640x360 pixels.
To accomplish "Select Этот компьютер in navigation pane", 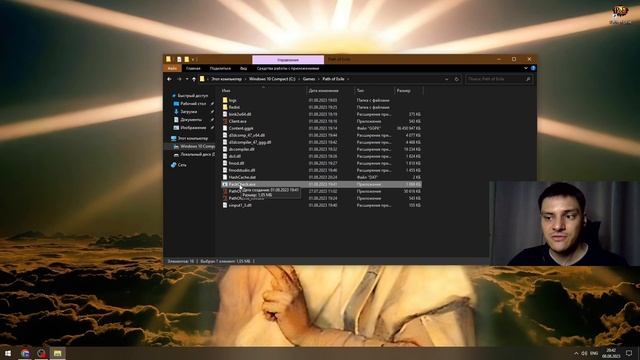I will pos(193,138).
